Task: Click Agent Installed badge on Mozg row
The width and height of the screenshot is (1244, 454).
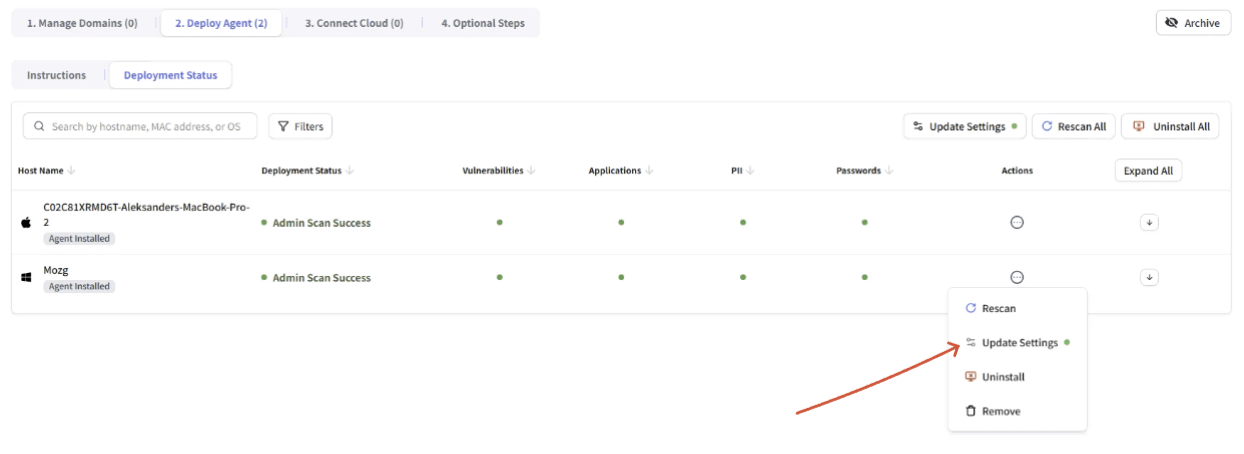Action: pos(79,286)
